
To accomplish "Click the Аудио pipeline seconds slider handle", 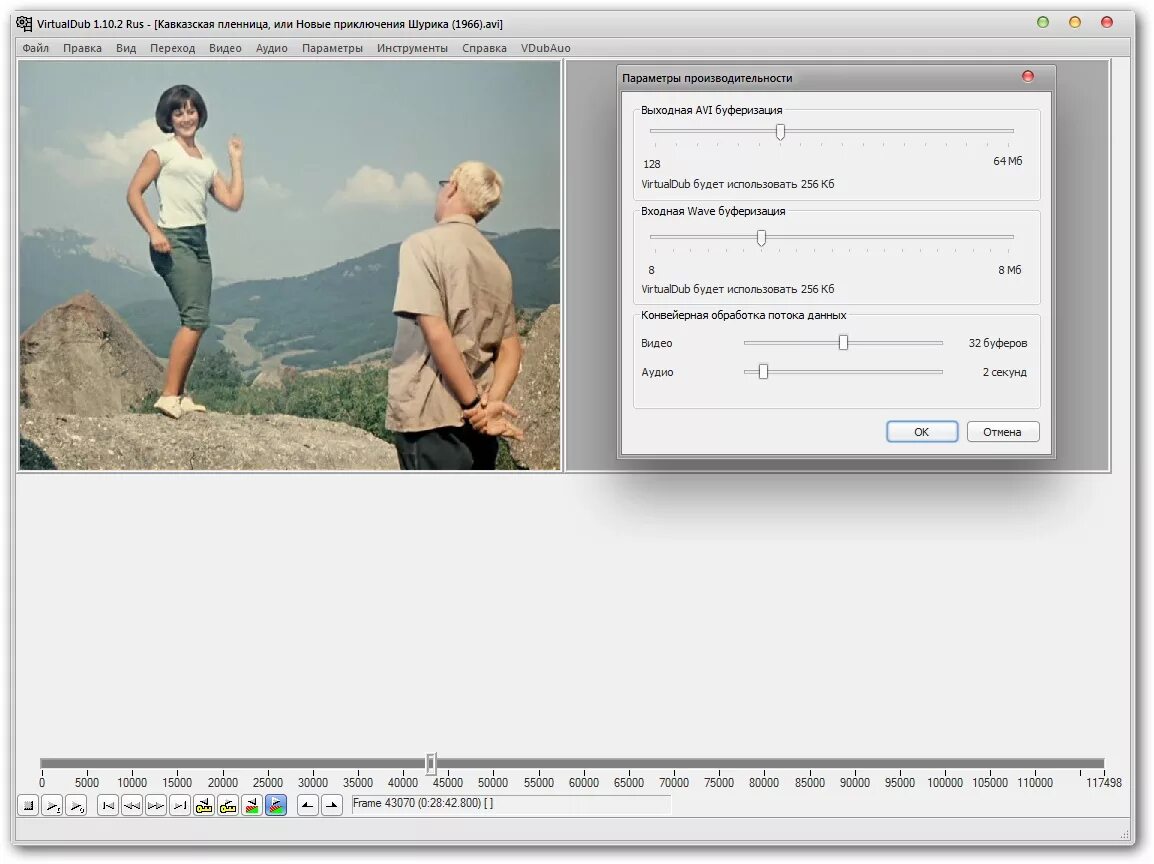I will click(x=763, y=372).
